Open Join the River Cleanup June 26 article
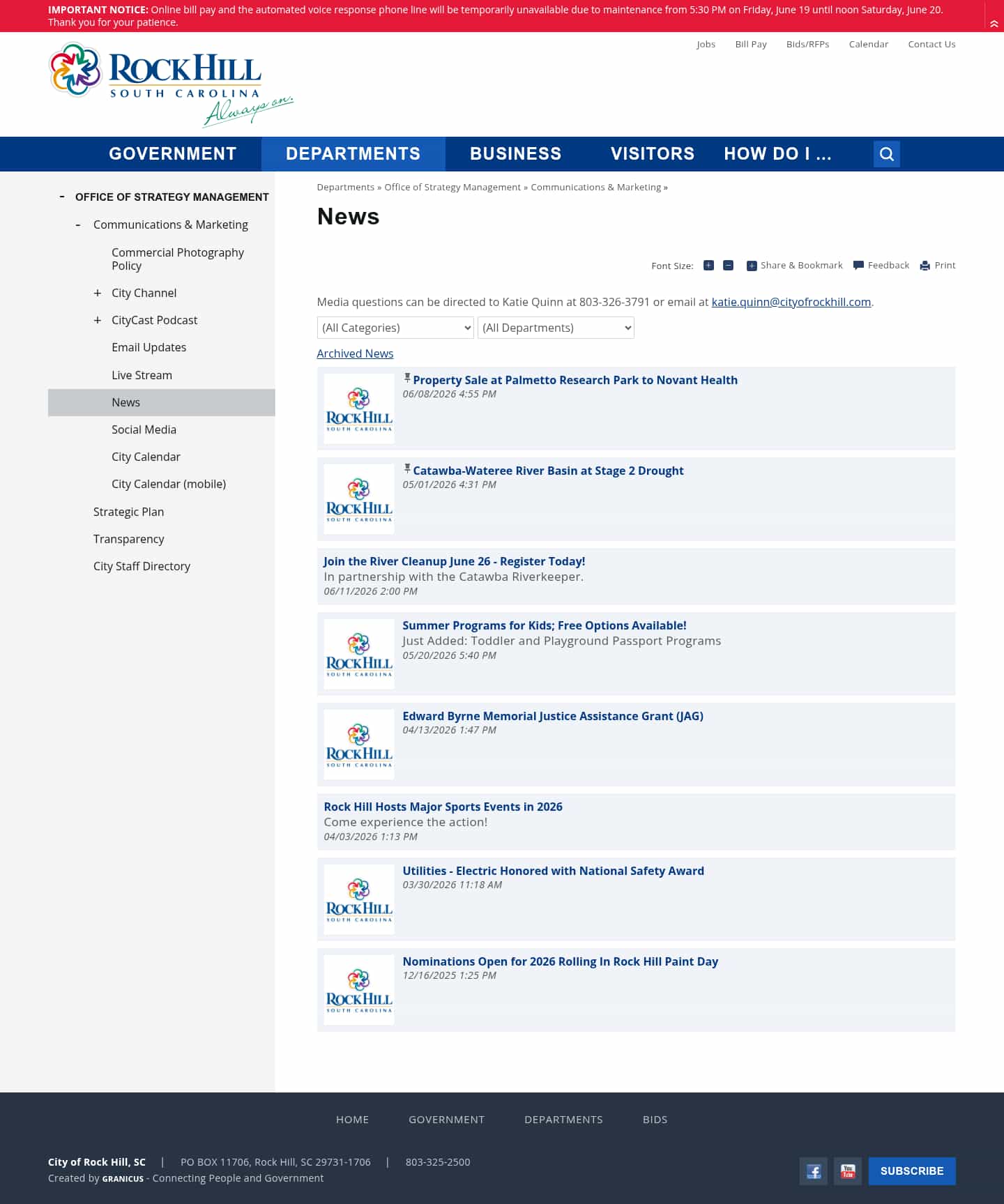 point(454,561)
